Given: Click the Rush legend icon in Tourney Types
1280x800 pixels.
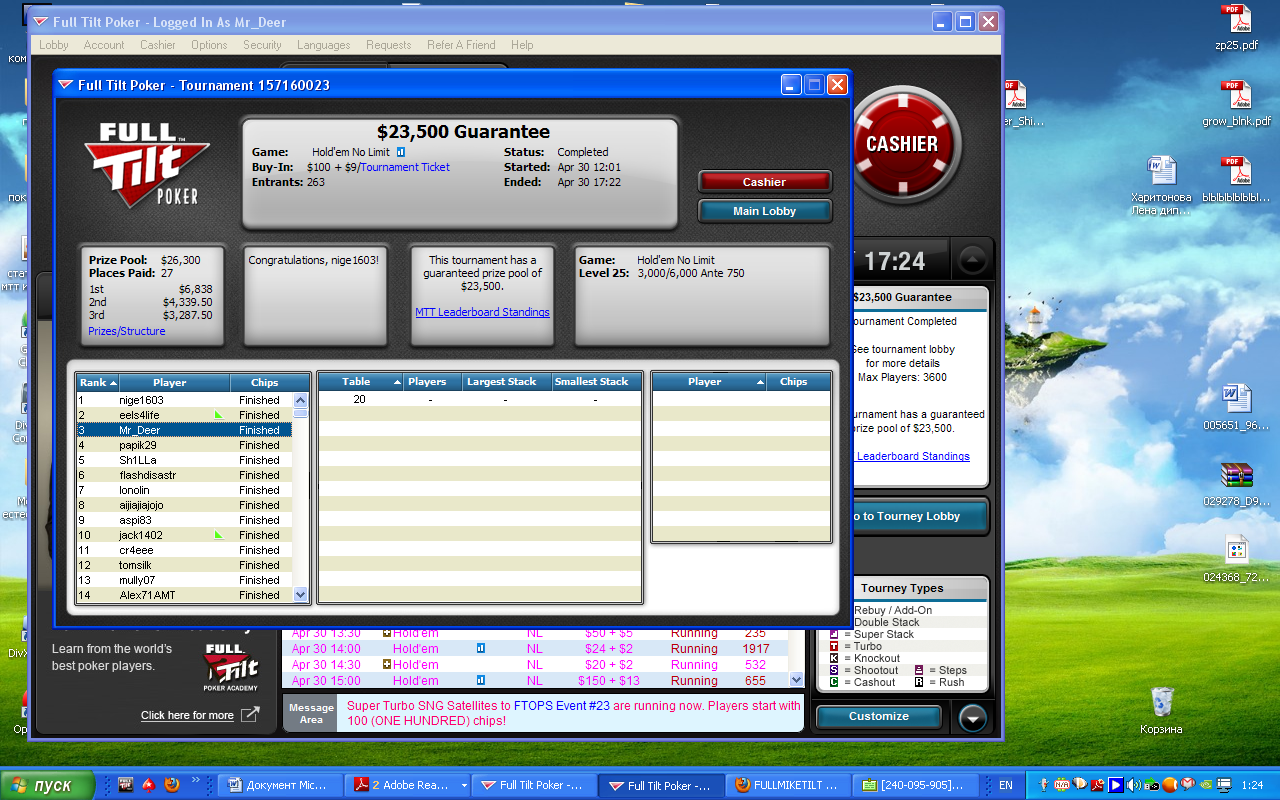Looking at the screenshot, I should [919, 682].
